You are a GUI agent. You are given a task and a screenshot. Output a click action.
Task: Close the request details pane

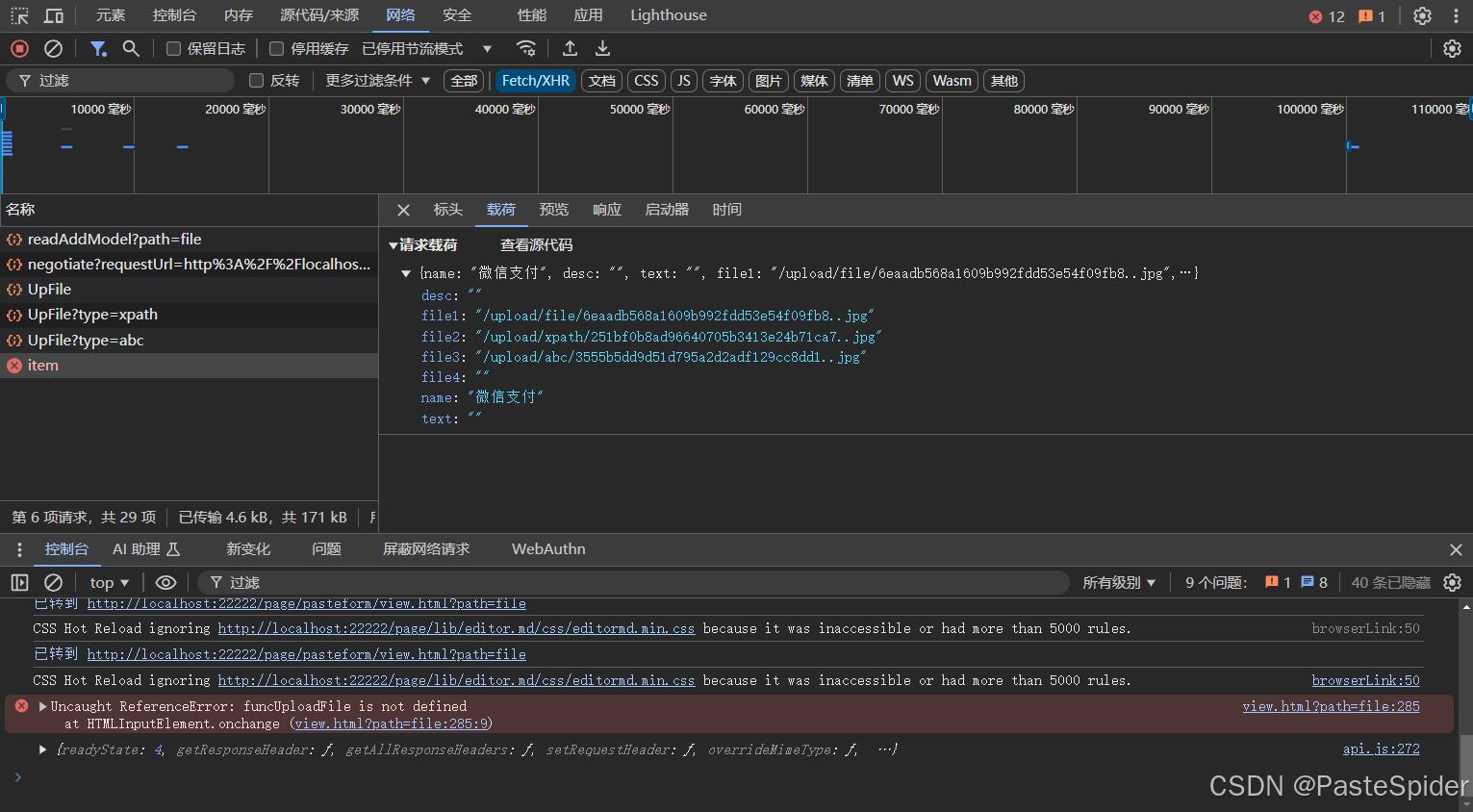click(404, 210)
